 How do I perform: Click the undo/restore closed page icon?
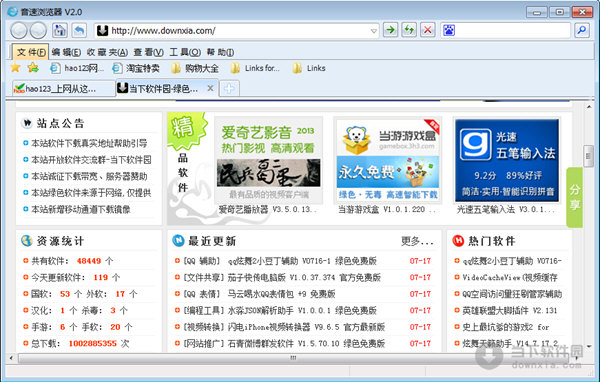(x=79, y=30)
